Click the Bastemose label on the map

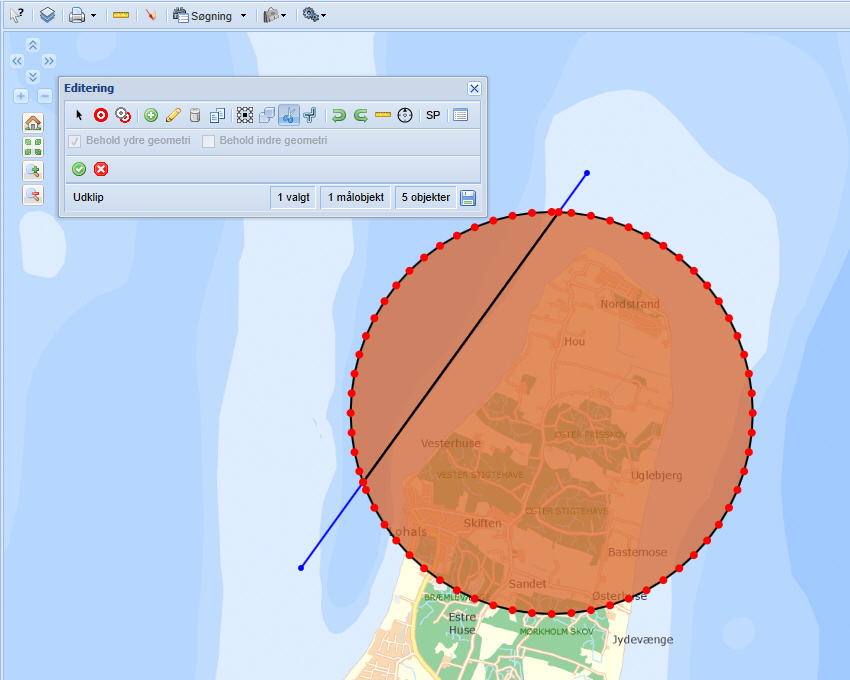click(x=638, y=552)
